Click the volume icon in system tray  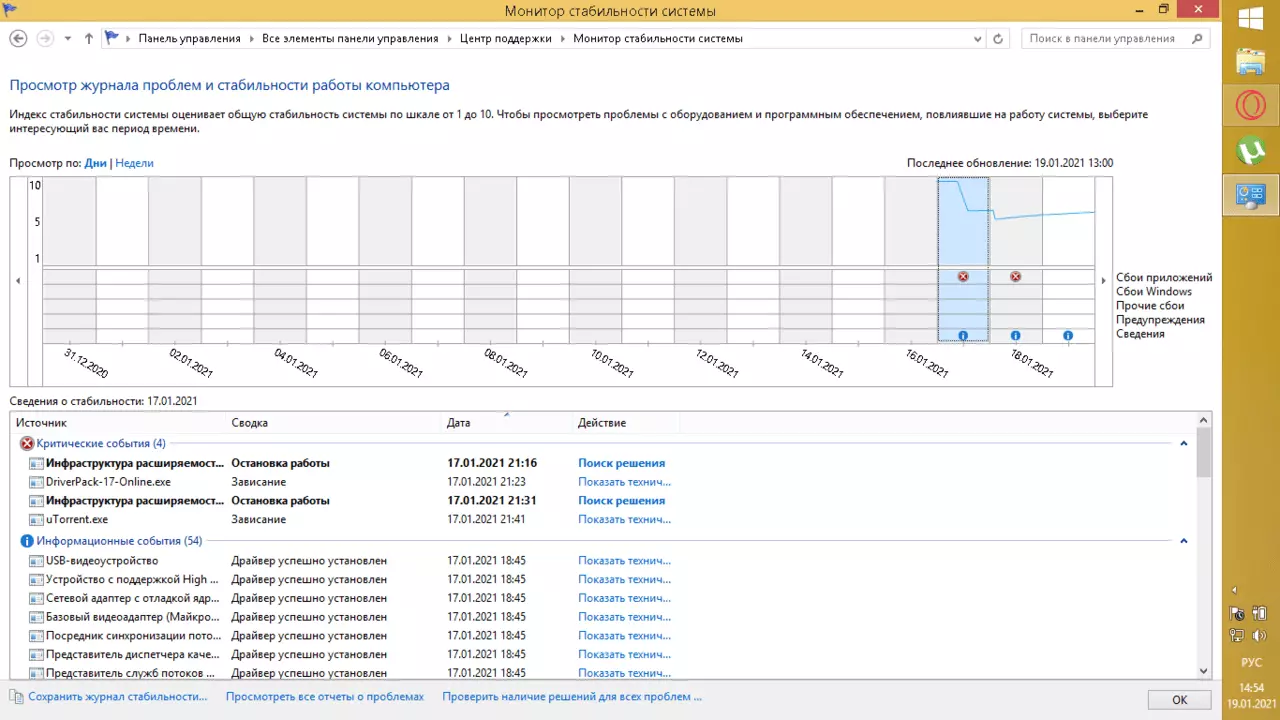point(1260,634)
